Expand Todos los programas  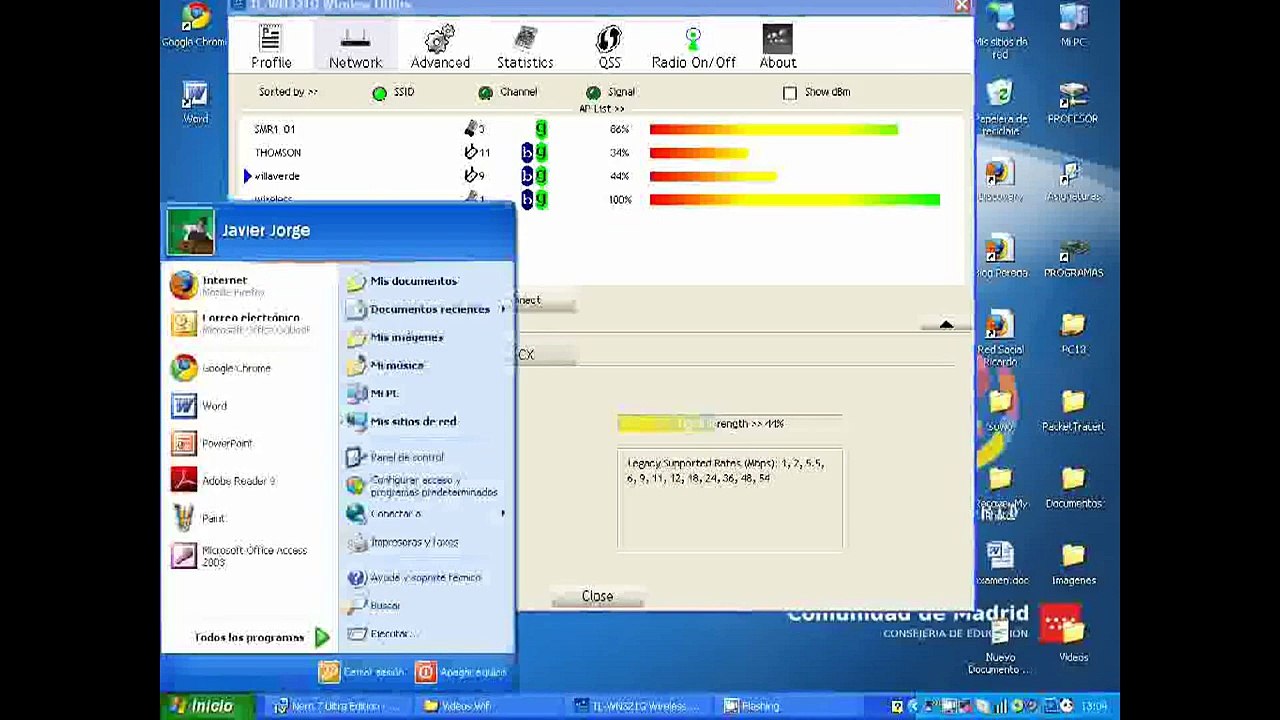262,637
